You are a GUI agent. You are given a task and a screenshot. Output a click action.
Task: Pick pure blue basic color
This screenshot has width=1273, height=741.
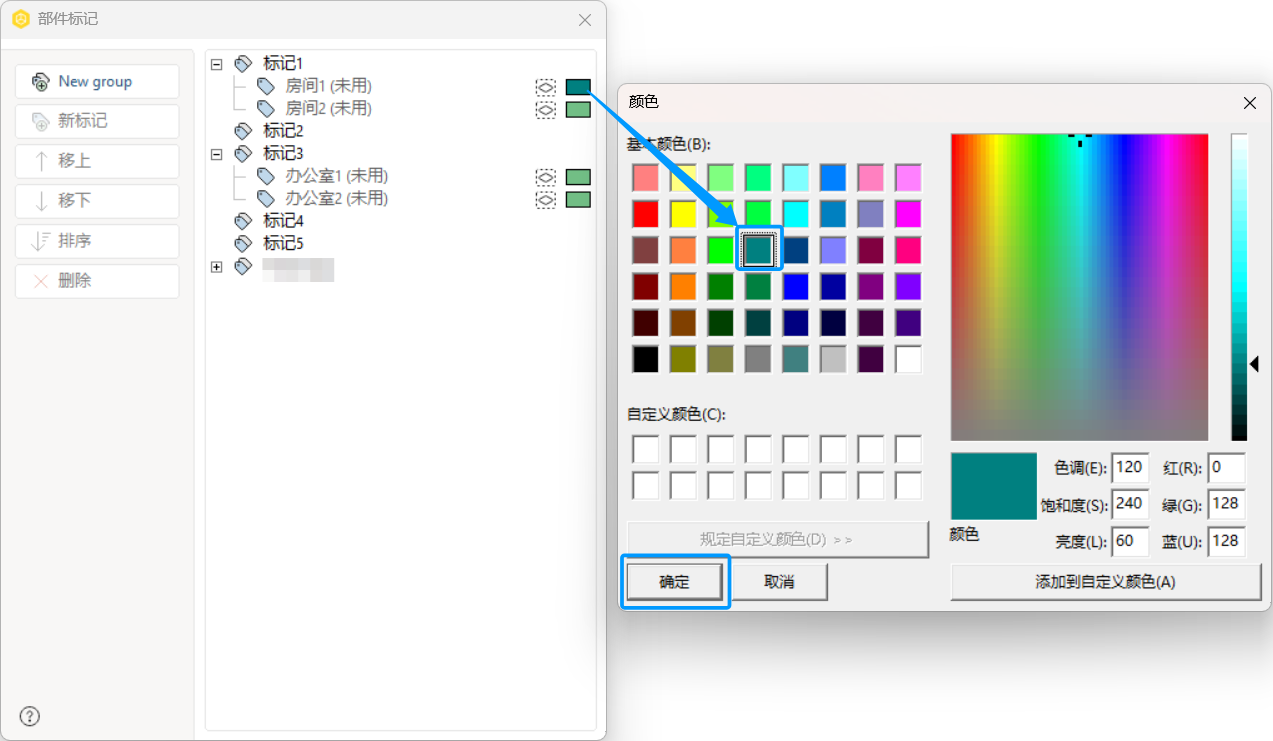[796, 287]
